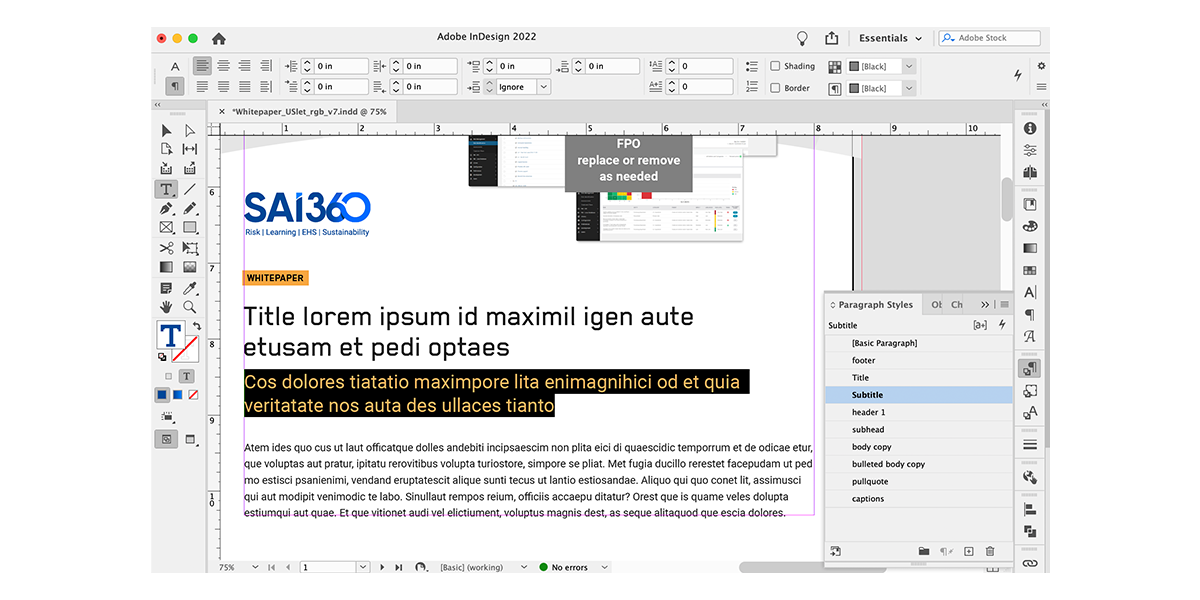Open control panel gear settings
Viewport: 1200px width, 600px height.
(x=1041, y=66)
